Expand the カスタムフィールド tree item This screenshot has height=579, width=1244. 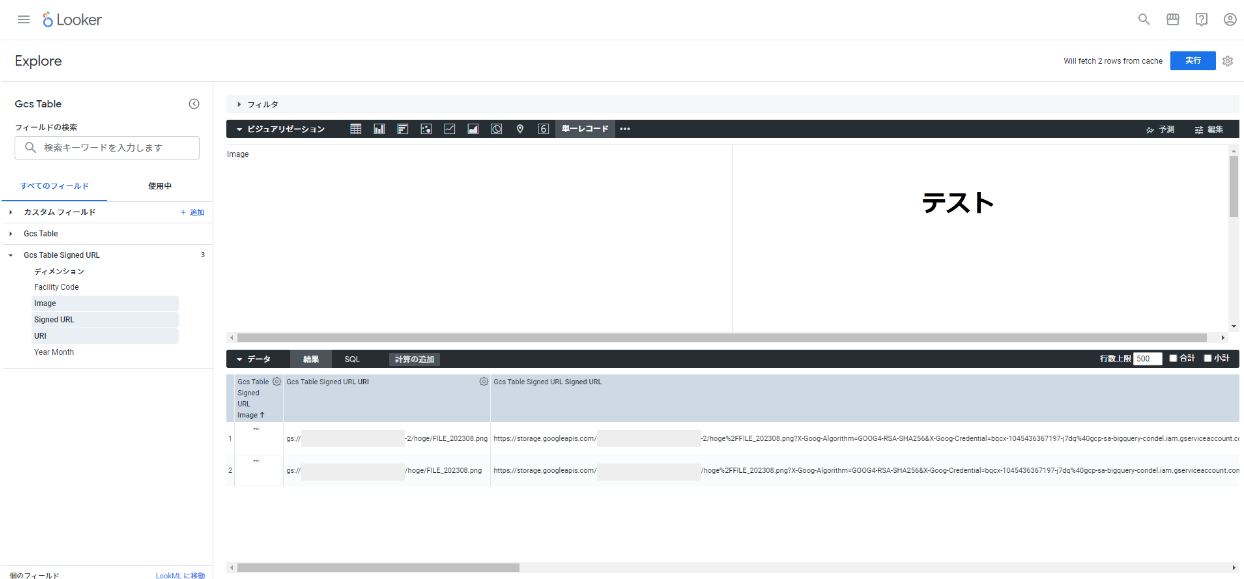(57, 212)
